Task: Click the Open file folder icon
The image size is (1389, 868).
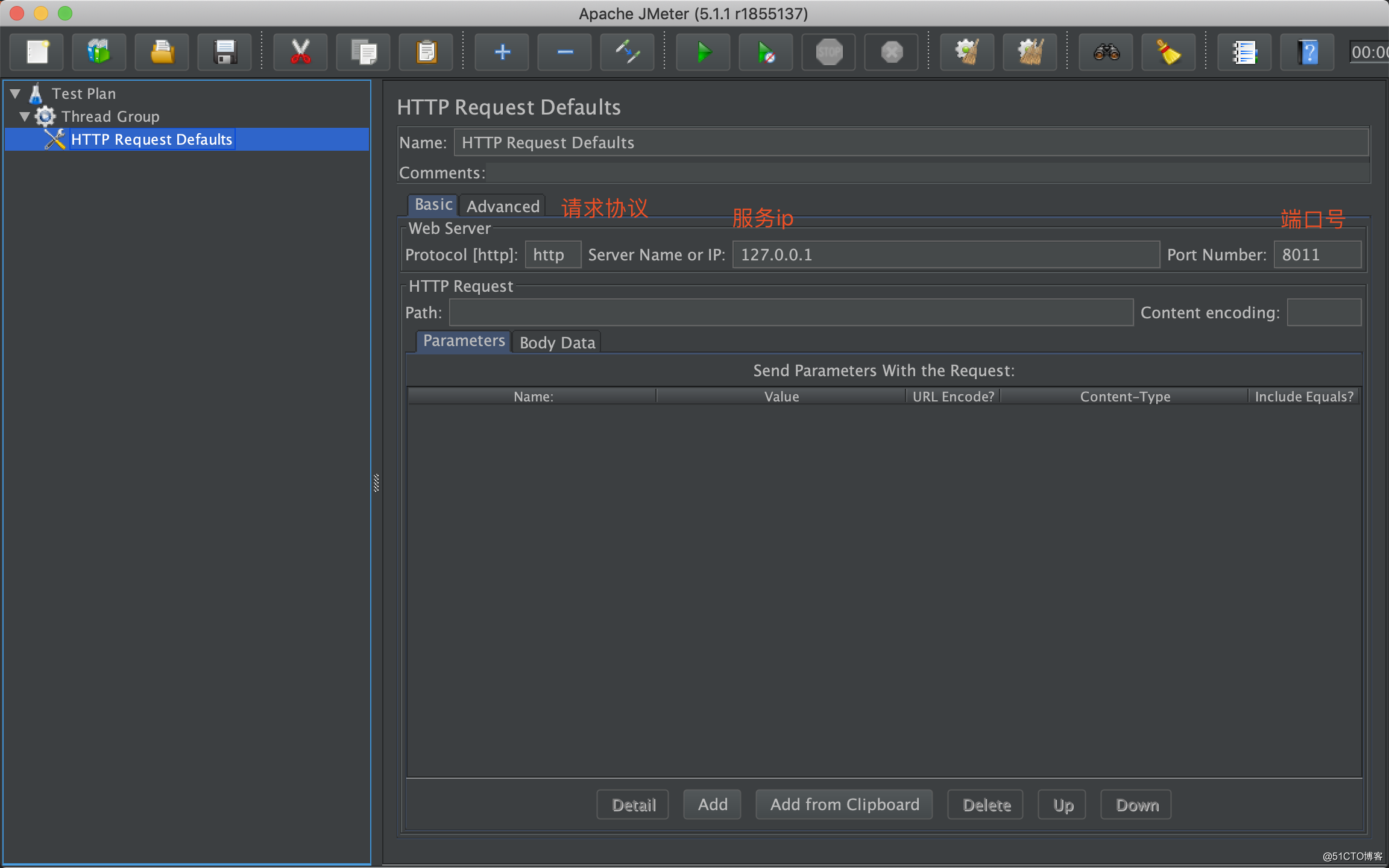Action: pyautogui.click(x=162, y=52)
